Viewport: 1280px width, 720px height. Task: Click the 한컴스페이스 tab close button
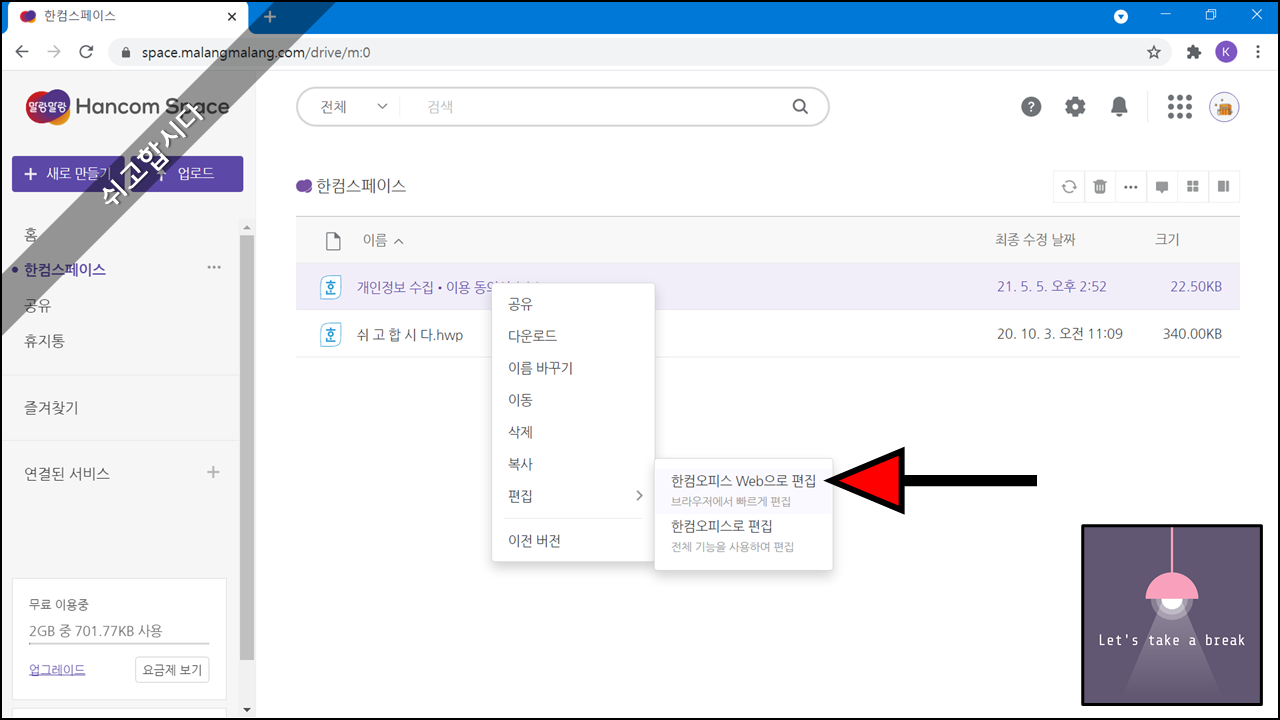[232, 17]
